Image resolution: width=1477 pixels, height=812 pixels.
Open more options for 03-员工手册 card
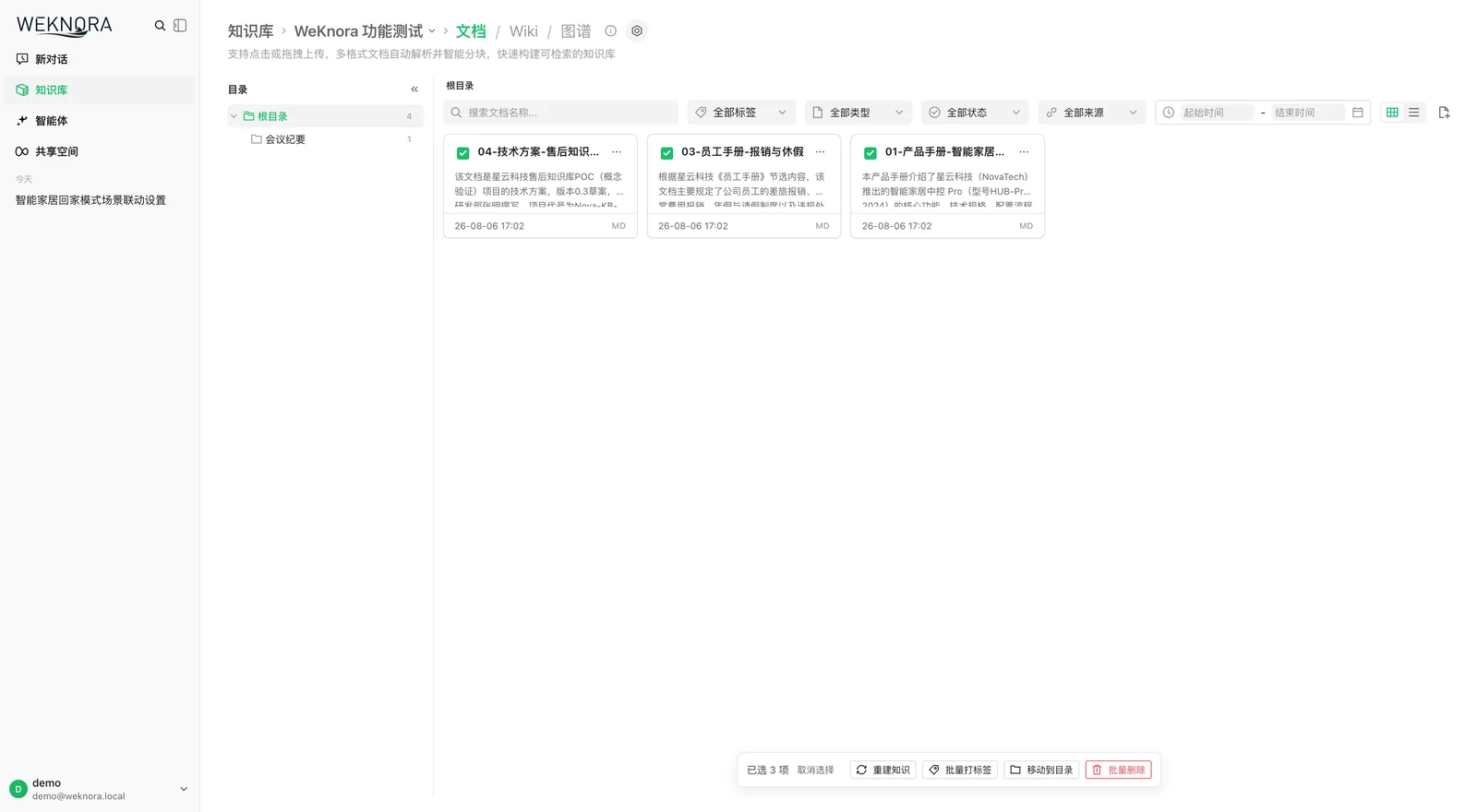820,152
